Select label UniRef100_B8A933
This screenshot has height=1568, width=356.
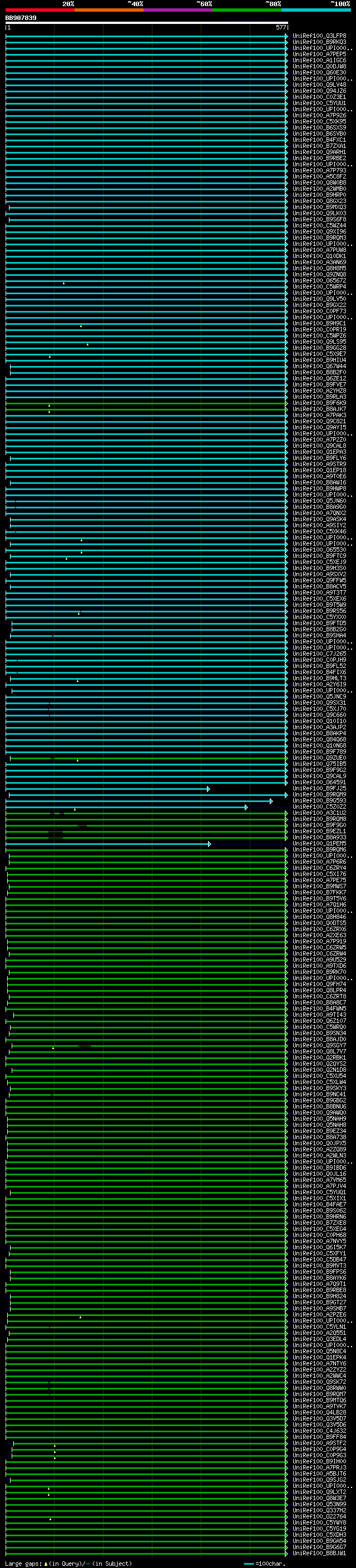point(319,837)
